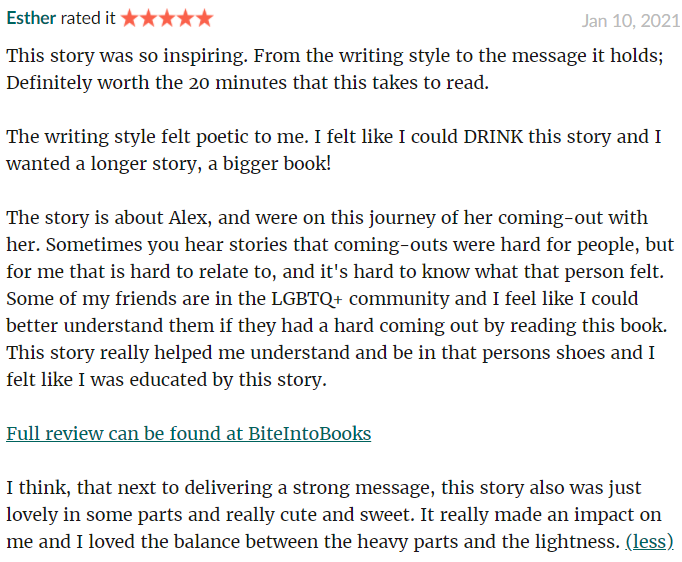Screen dimensions: 682x562
Task: Click the second rating star
Action: click(148, 18)
